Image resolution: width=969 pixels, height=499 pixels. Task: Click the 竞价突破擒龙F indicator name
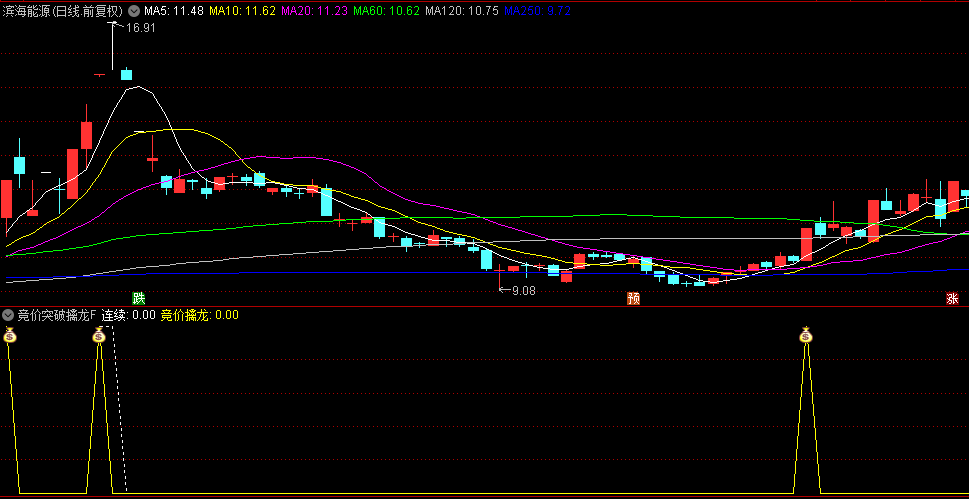pyautogui.click(x=56, y=315)
